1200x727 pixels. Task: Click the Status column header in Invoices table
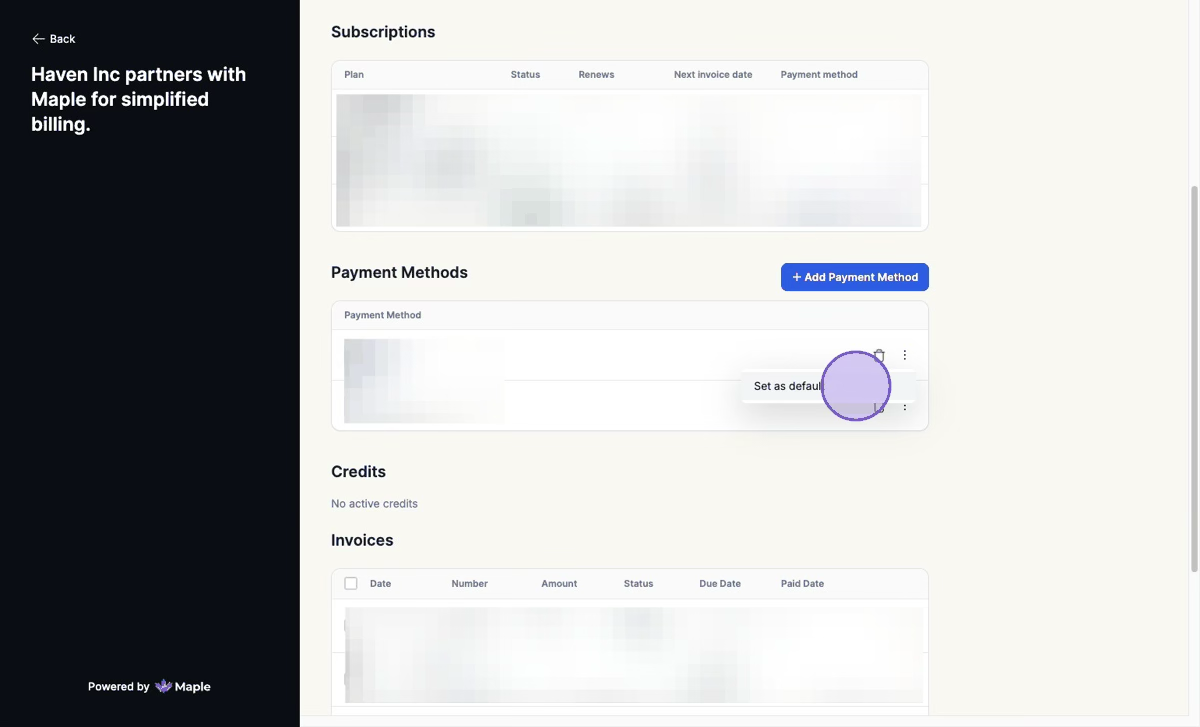click(x=638, y=583)
